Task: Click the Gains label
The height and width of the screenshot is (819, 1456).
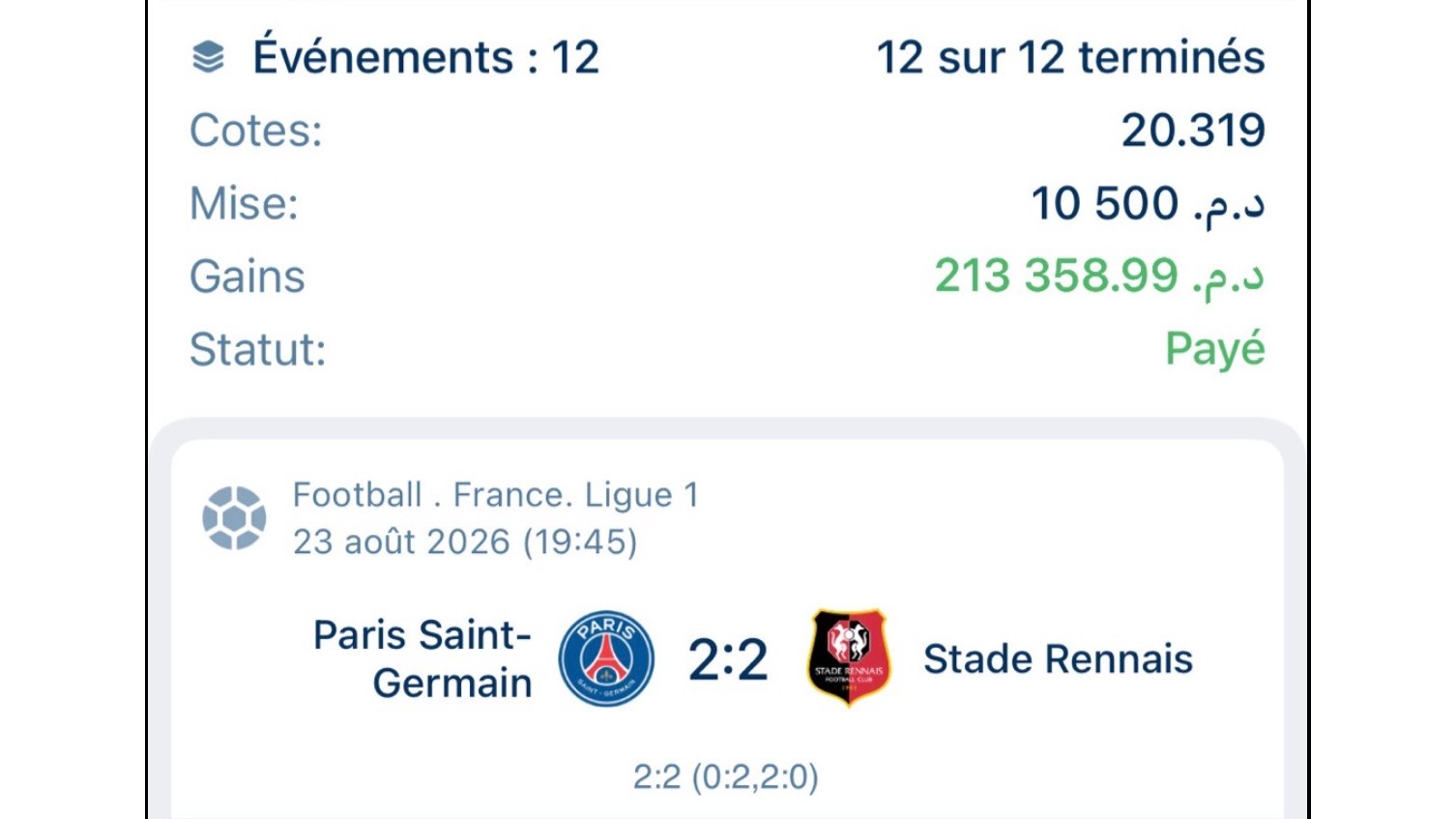Action: tap(248, 277)
